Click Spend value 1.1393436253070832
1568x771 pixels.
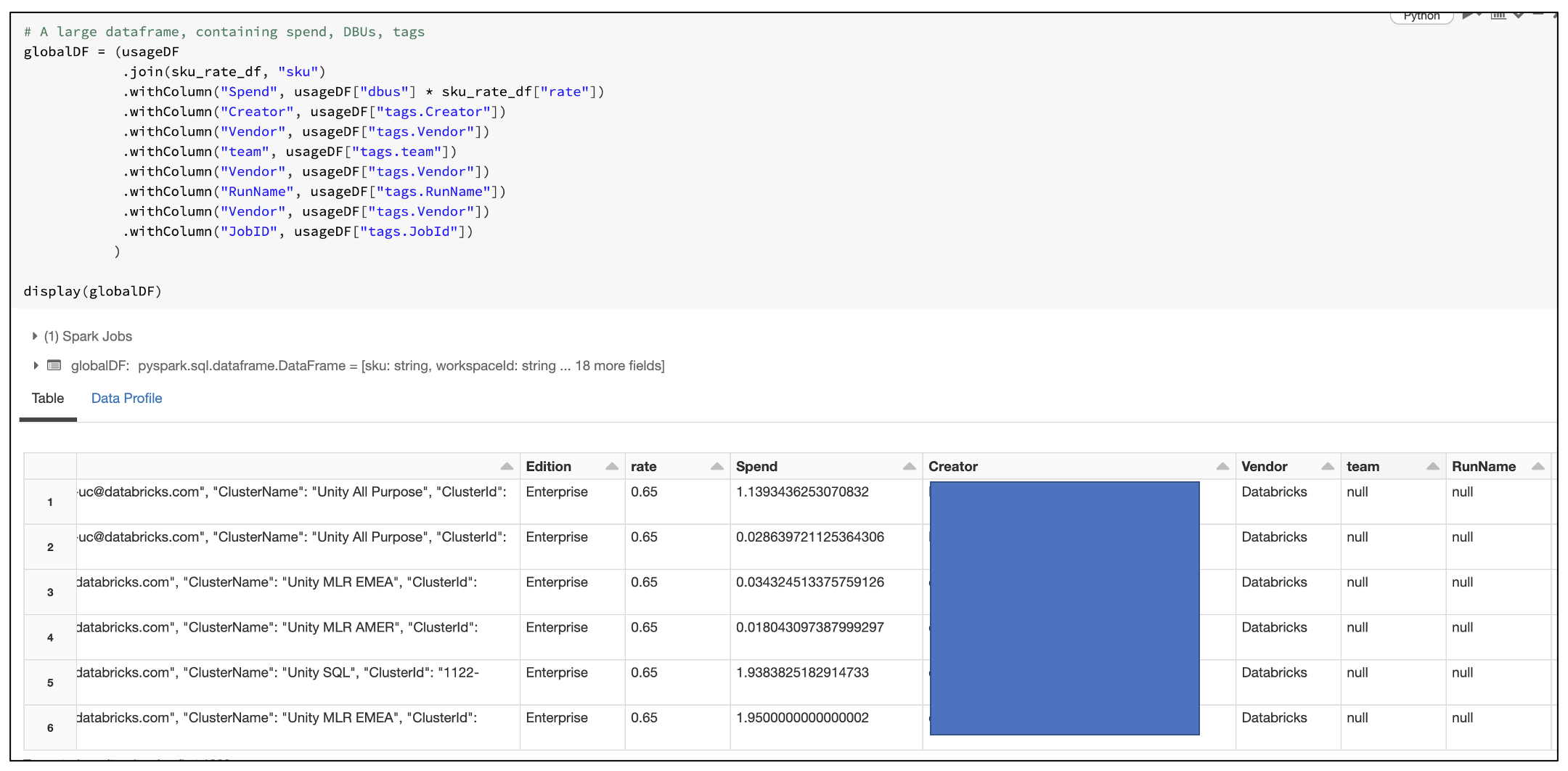point(802,492)
